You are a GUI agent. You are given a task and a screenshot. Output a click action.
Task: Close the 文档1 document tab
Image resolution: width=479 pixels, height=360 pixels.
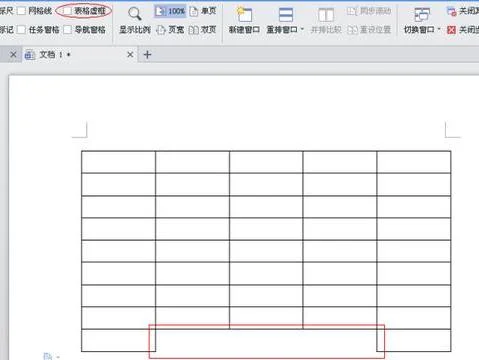(x=130, y=54)
